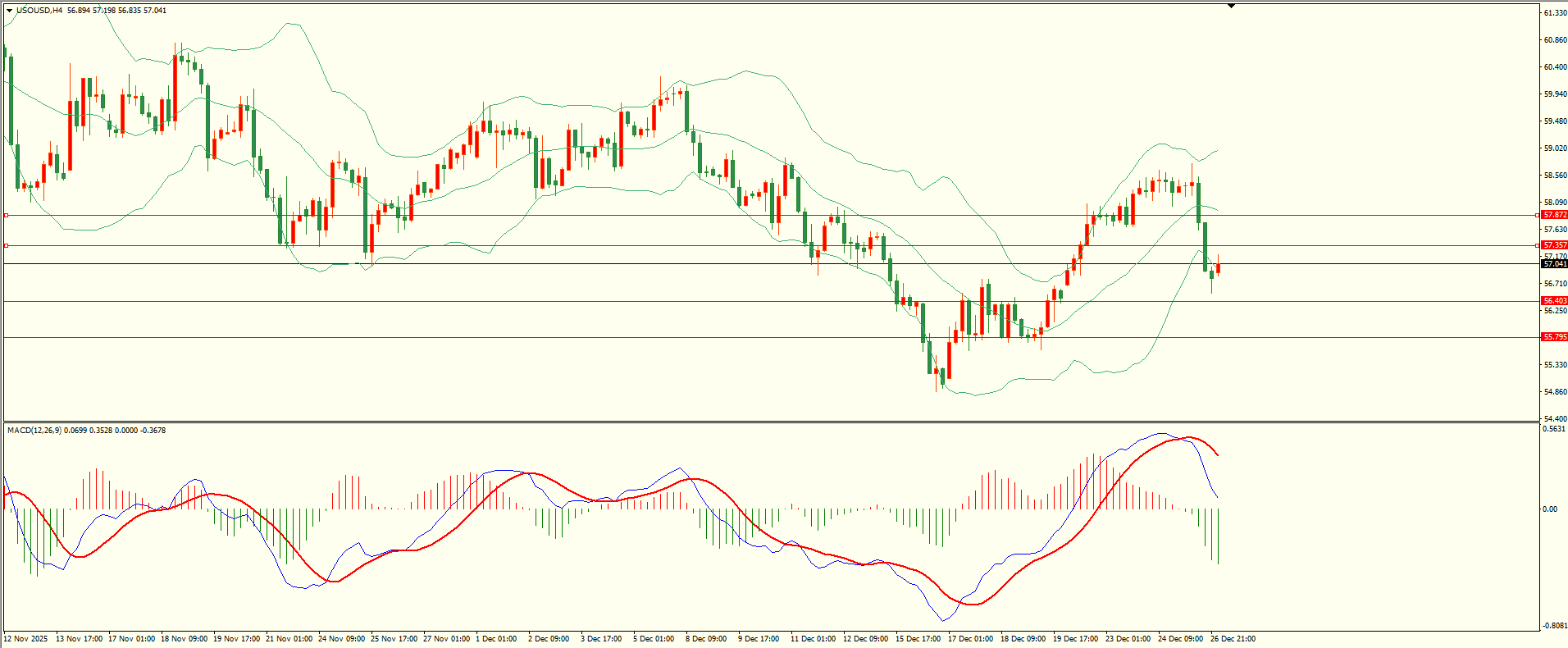The height and width of the screenshot is (648, 1568).
Task: Click the chart shift triangle marker at top
Action: (x=1231, y=6)
